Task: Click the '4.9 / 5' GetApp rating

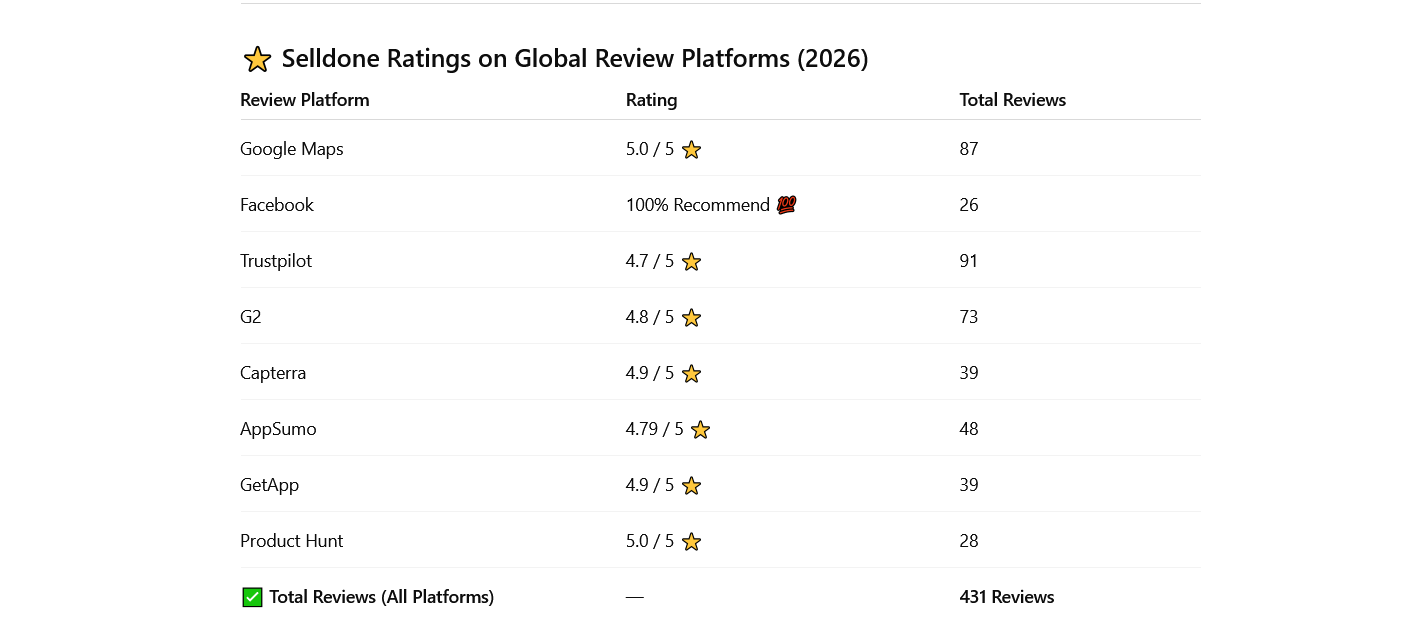Action: (x=650, y=485)
